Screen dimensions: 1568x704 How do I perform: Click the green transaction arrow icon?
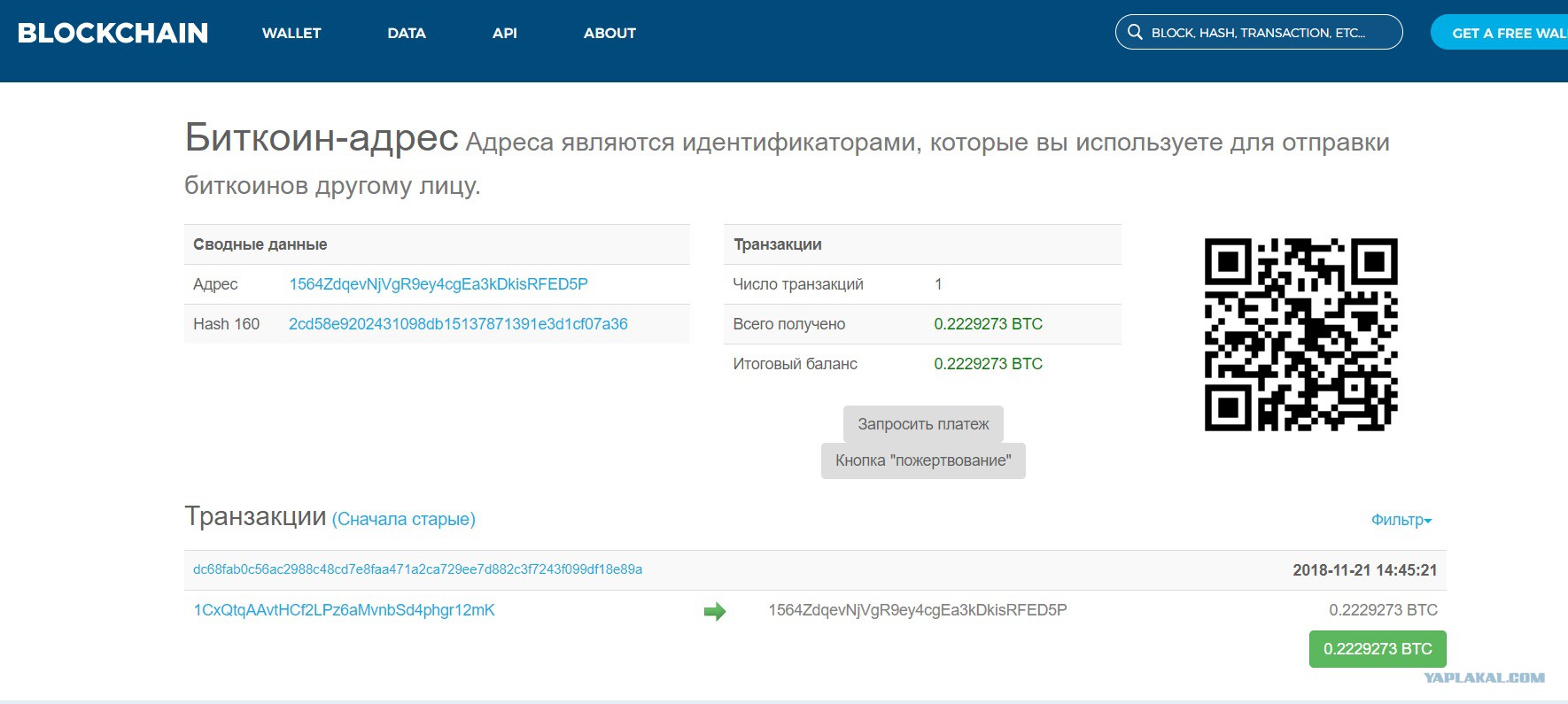click(x=715, y=611)
